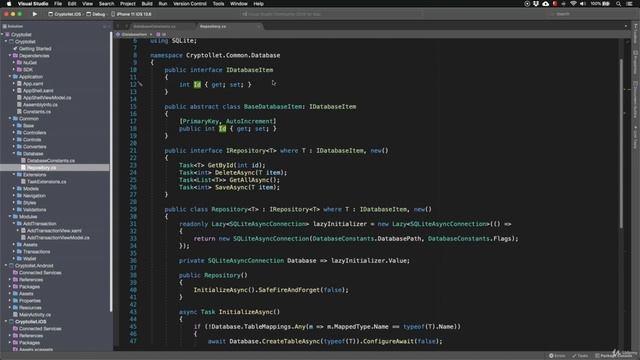This screenshot has height=360, width=640.
Task: Collapse the Database folder
Action: click(x=13, y=153)
